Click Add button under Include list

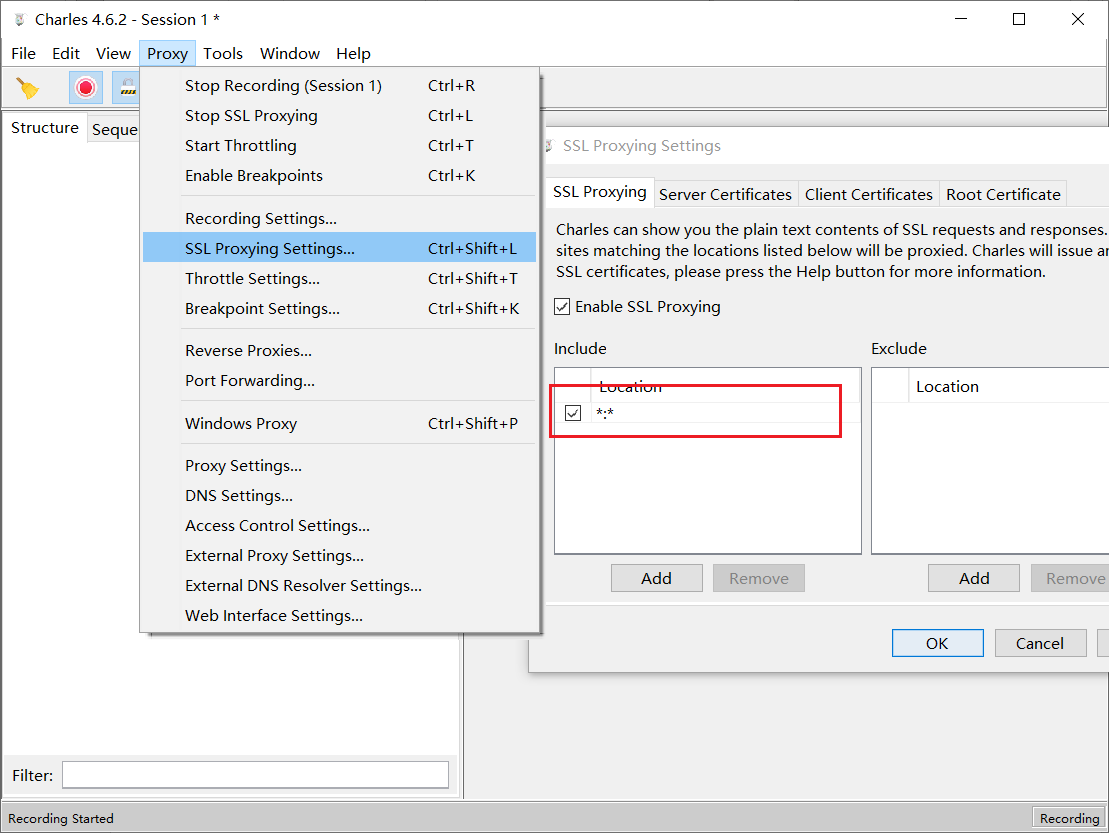pos(656,578)
